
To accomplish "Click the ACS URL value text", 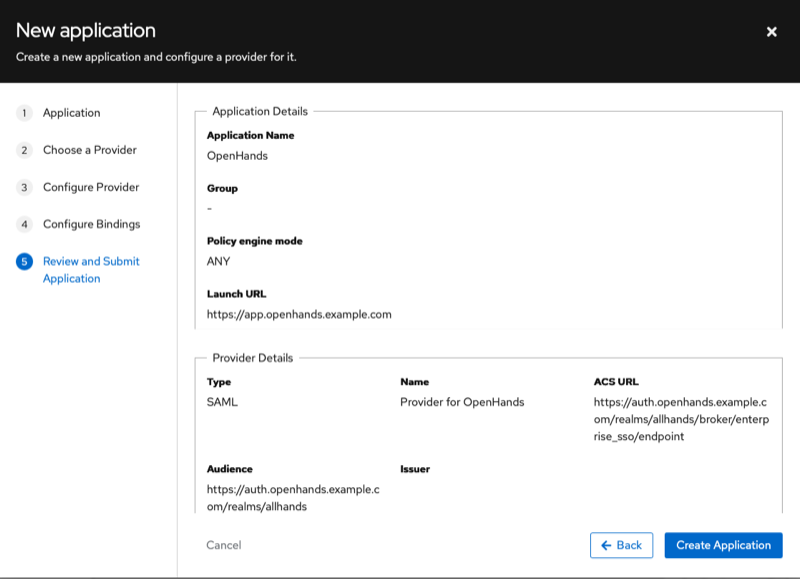I will pyautogui.click(x=681, y=419).
